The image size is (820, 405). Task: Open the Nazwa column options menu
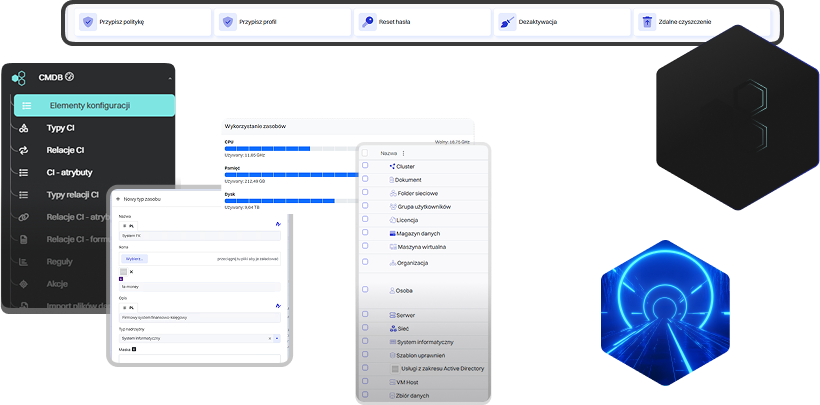click(x=403, y=153)
